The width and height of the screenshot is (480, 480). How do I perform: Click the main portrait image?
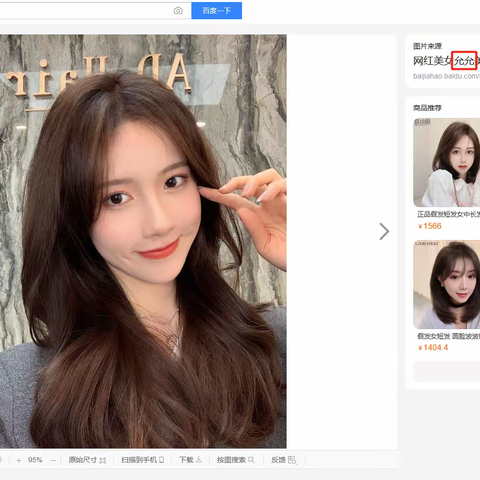143,241
